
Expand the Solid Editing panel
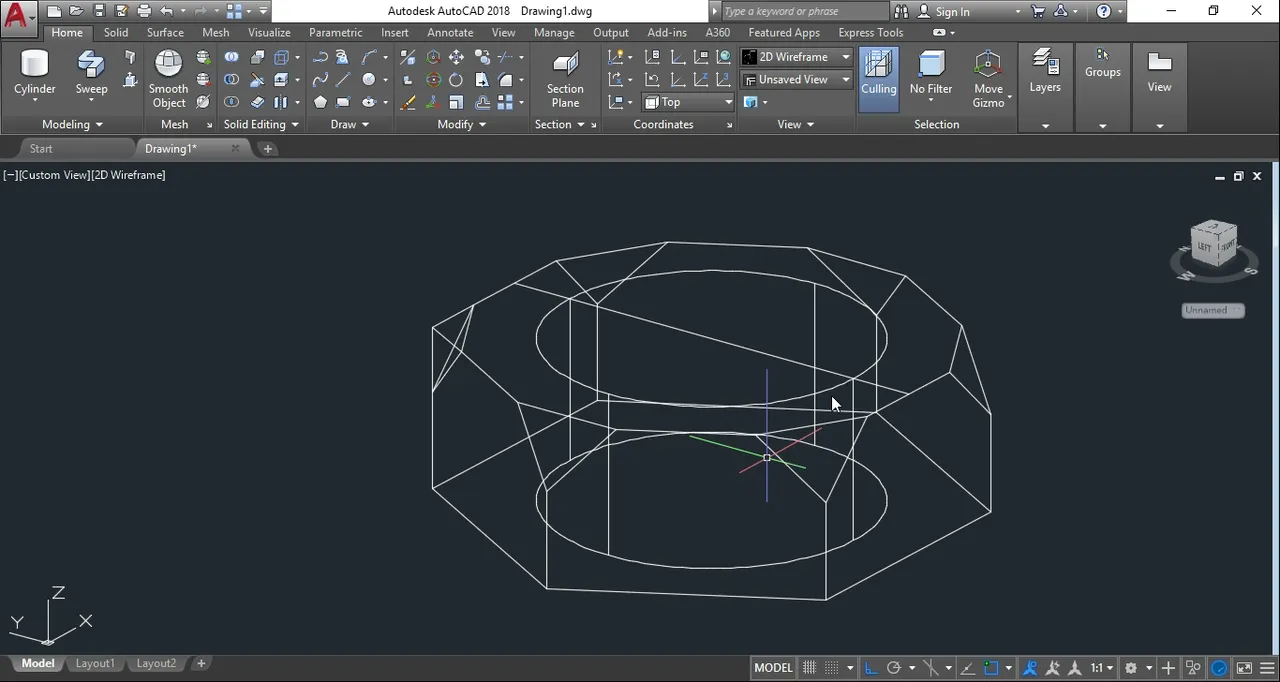261,124
